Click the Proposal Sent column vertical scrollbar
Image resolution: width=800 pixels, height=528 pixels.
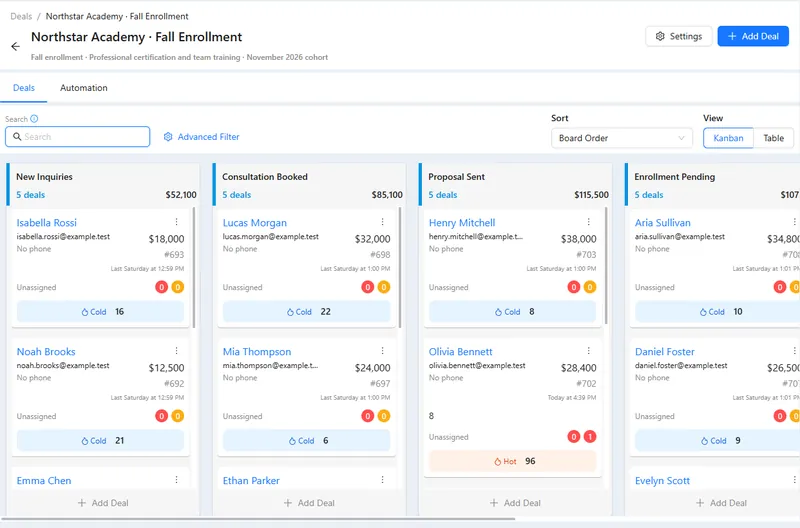pyautogui.click(x=606, y=265)
